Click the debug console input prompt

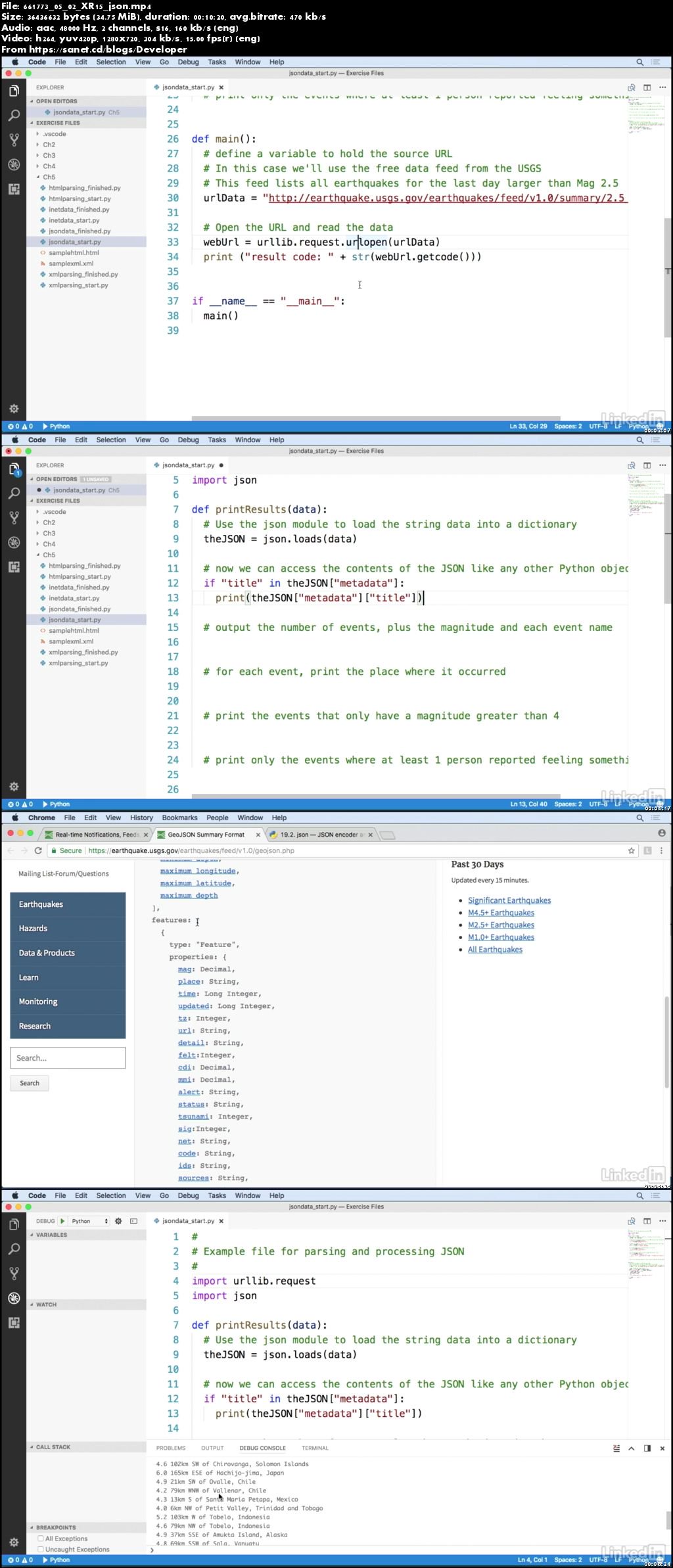[407, 1550]
